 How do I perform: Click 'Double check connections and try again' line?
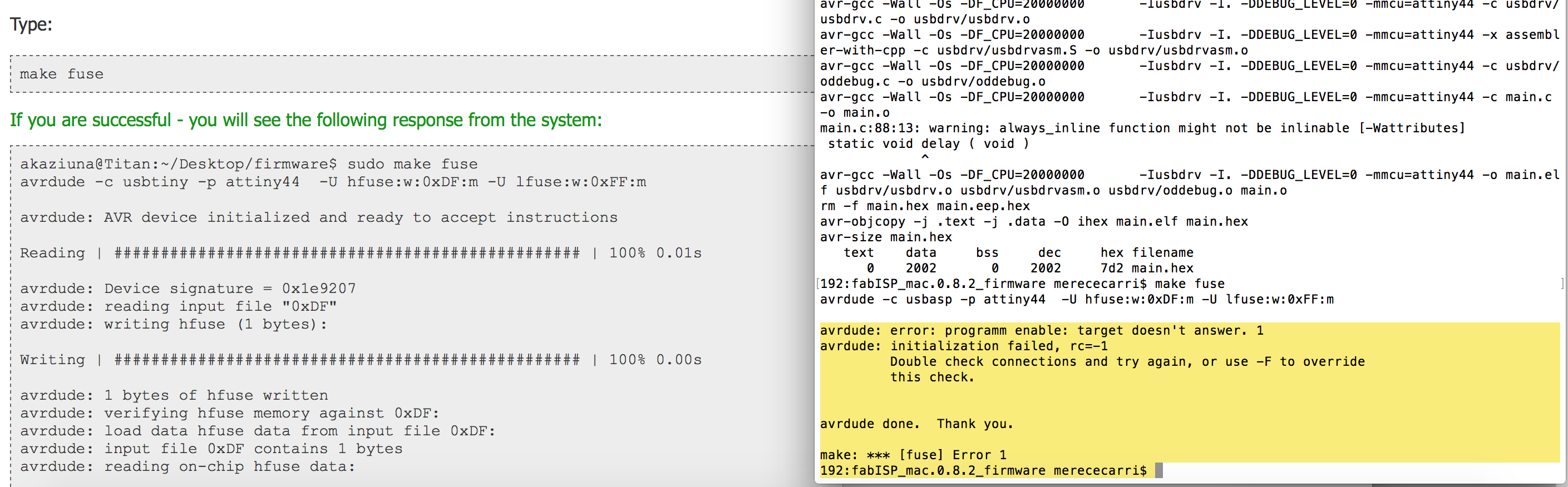click(x=1127, y=362)
